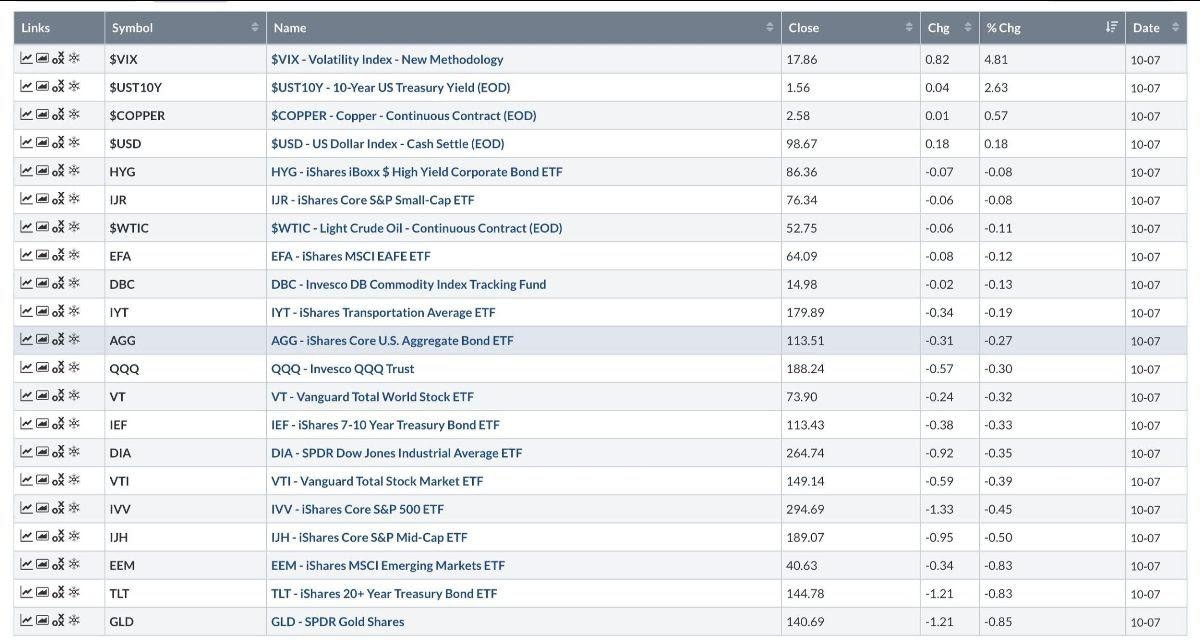The width and height of the screenshot is (1200, 640).
Task: Click the GalleryView image icon for IEF
Action: pyautogui.click(x=42, y=424)
